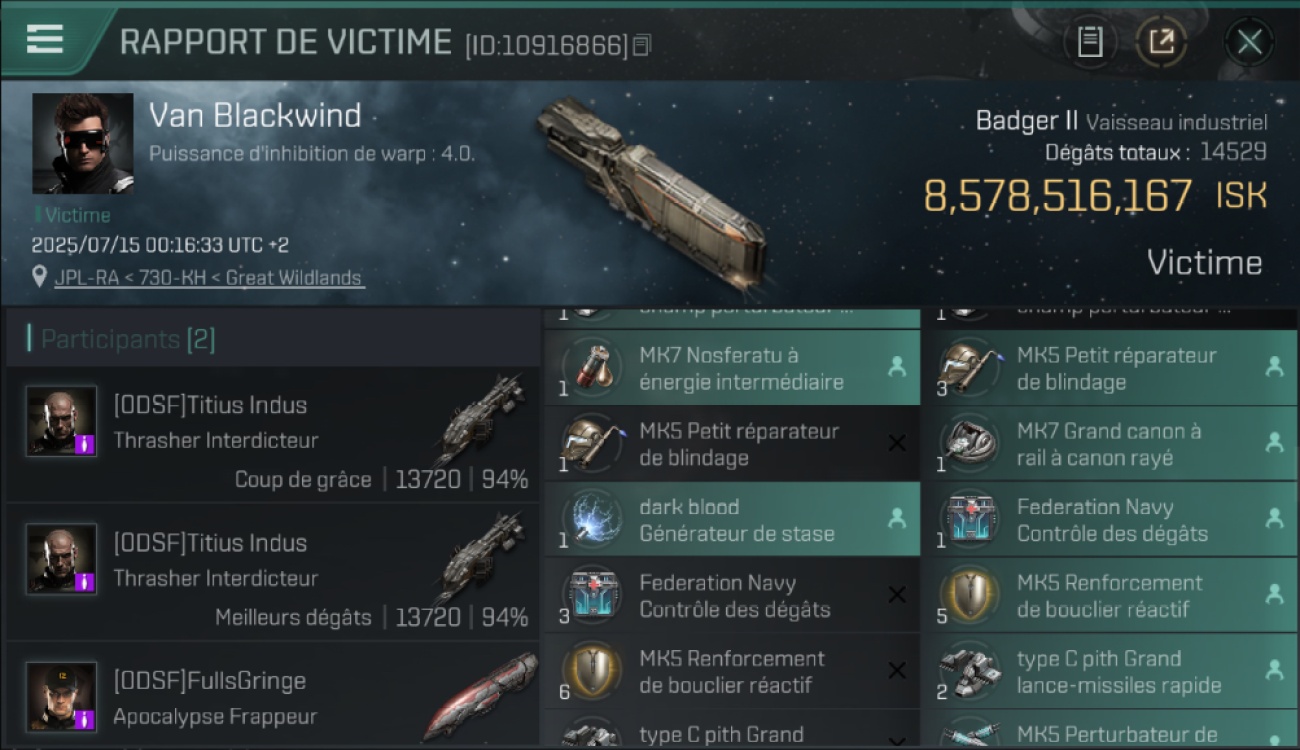Select the Meilleurs dégâts Thrasher Interdicteur entry

[272, 572]
